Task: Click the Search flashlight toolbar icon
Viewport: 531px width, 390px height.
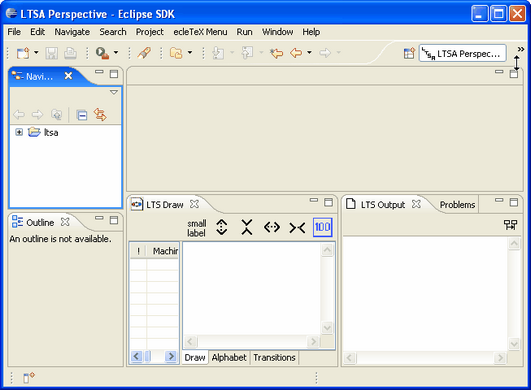Action: coord(144,53)
